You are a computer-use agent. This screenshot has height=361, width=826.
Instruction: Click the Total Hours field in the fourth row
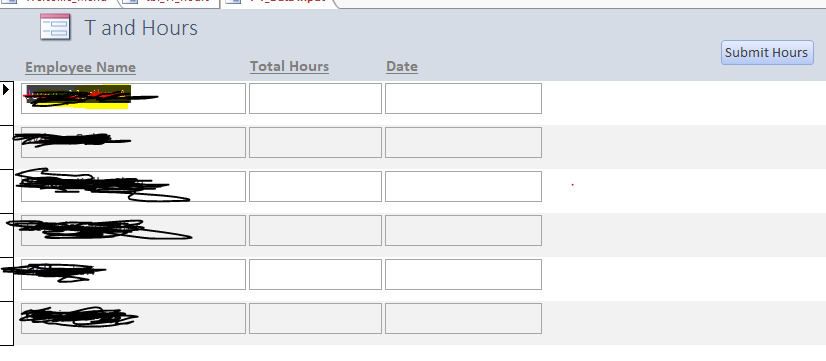click(x=315, y=230)
